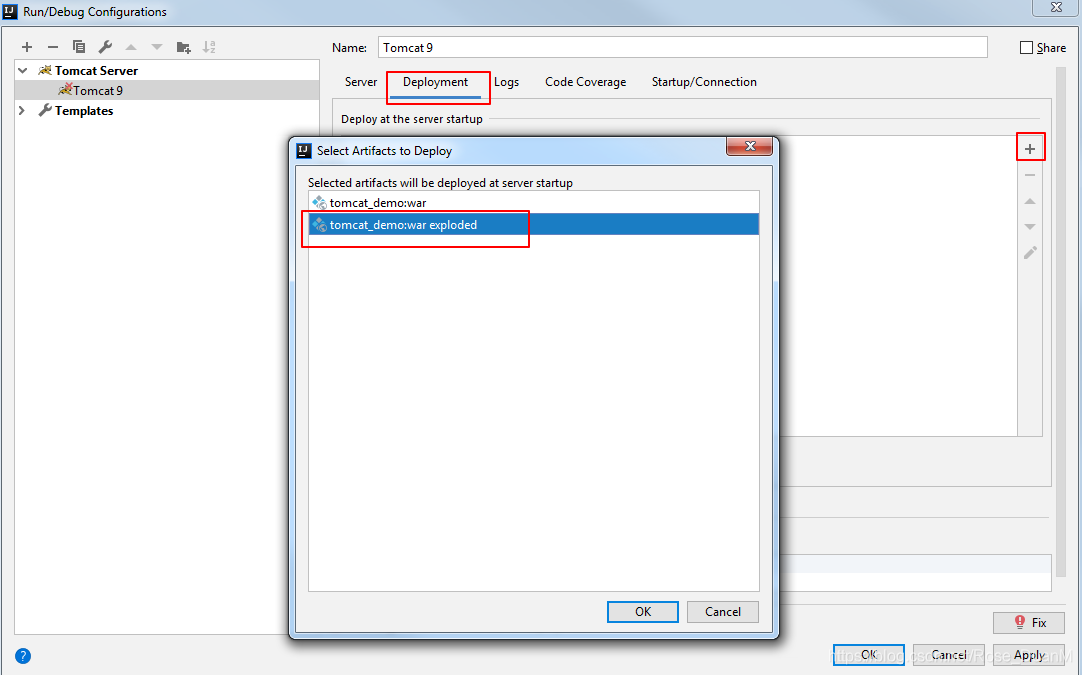Move configuration down arrow in left toolbar
This screenshot has height=675, width=1082.
pos(157,47)
